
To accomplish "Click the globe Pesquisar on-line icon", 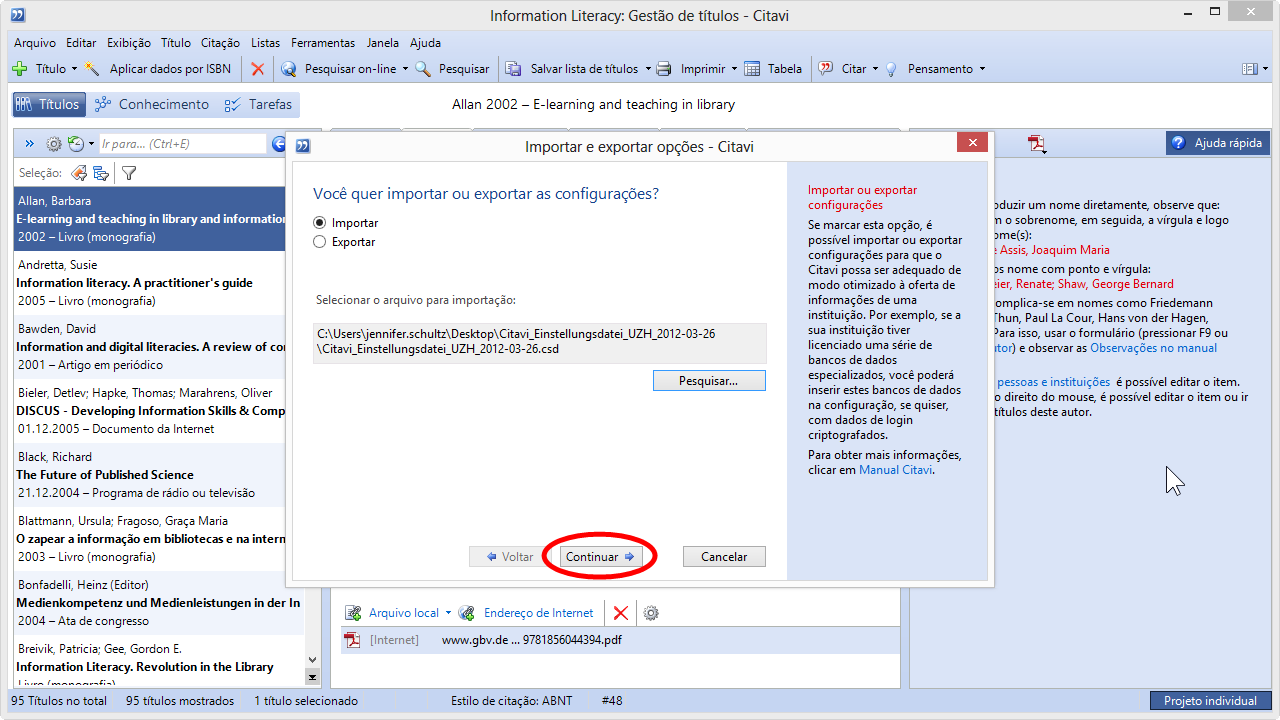I will pos(289,69).
